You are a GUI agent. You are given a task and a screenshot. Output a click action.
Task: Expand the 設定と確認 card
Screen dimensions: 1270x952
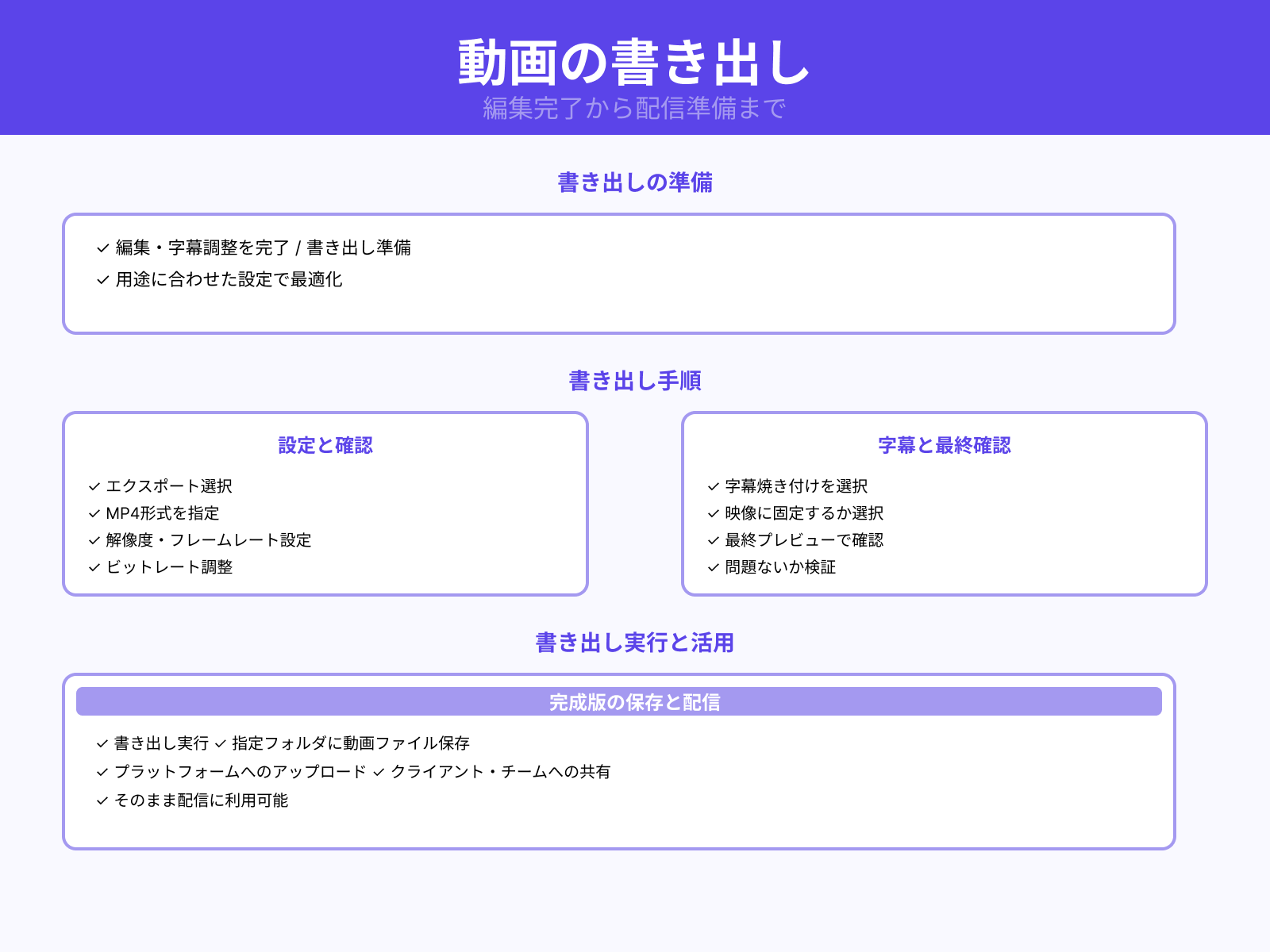[325, 446]
